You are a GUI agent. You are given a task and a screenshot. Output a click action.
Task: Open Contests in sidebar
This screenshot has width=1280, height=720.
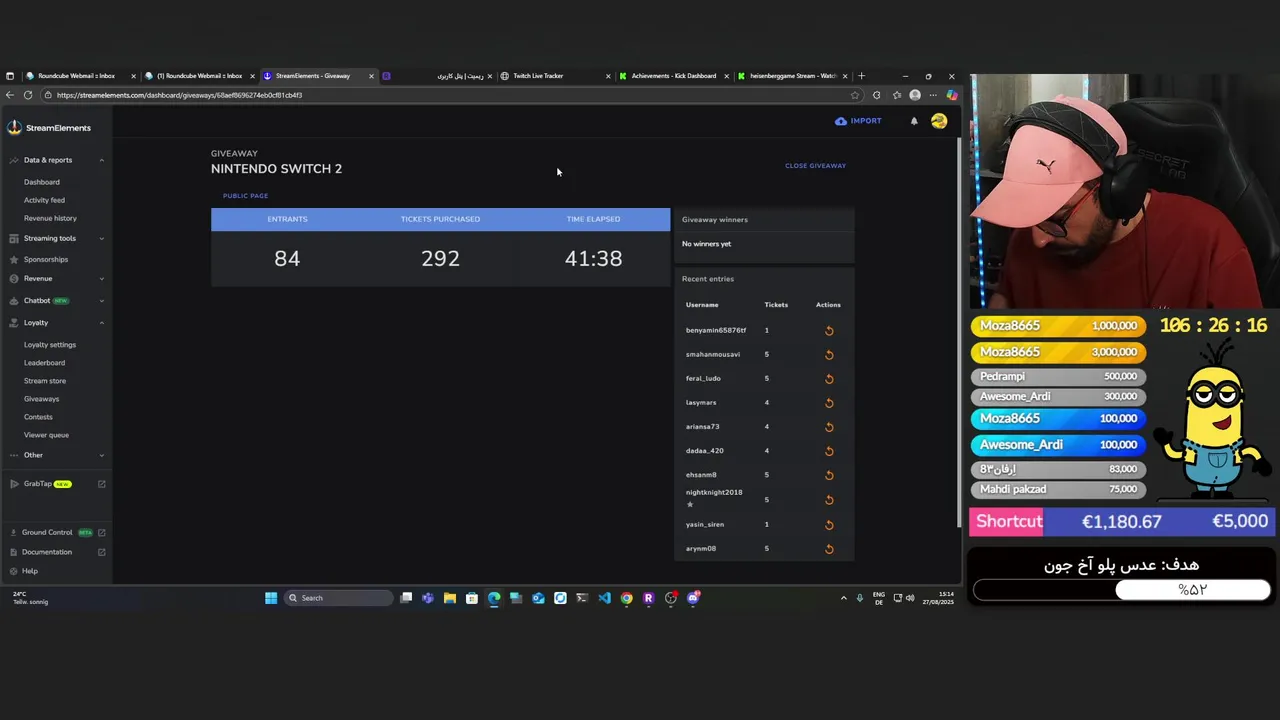(38, 417)
